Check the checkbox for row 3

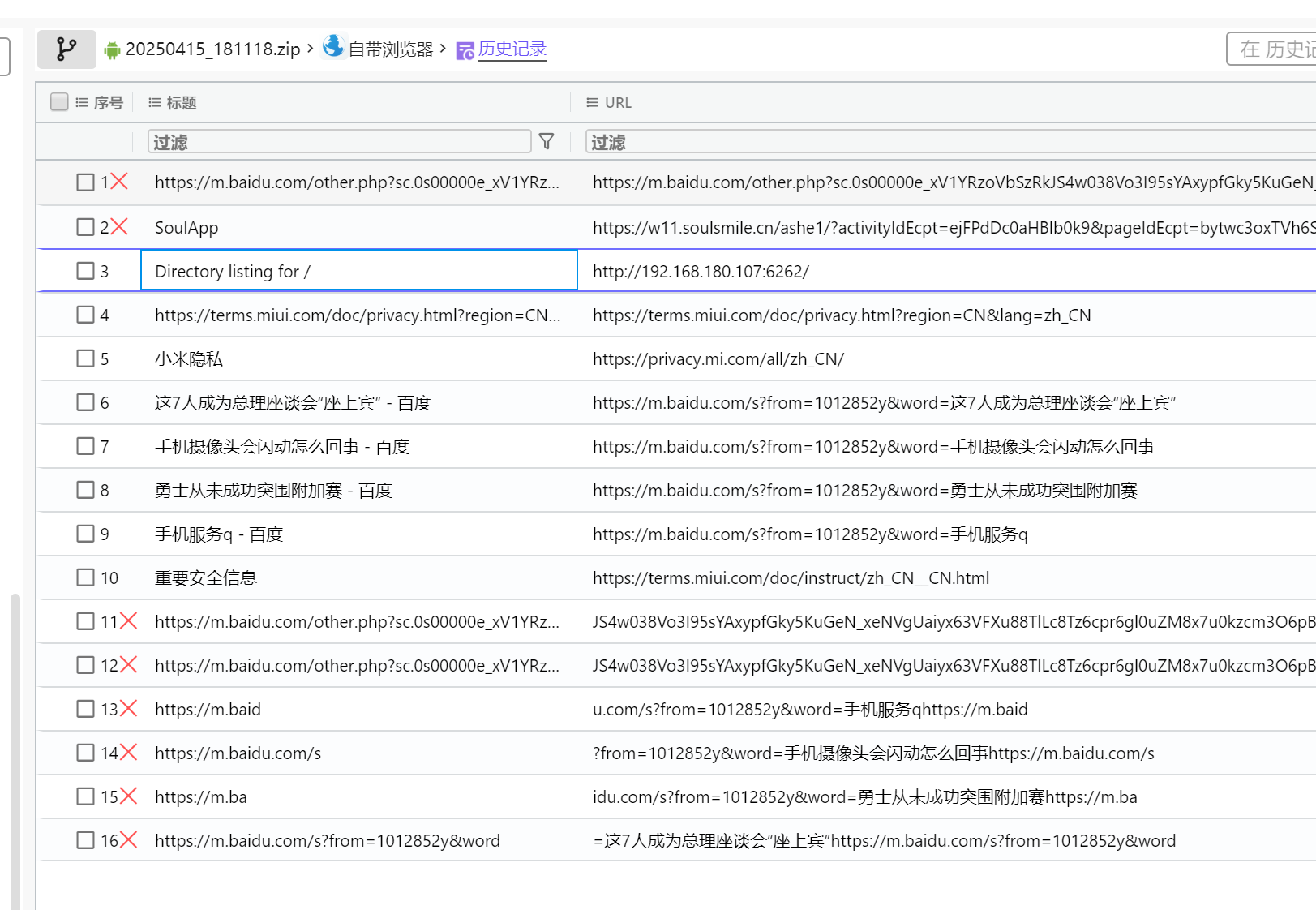pos(85,271)
